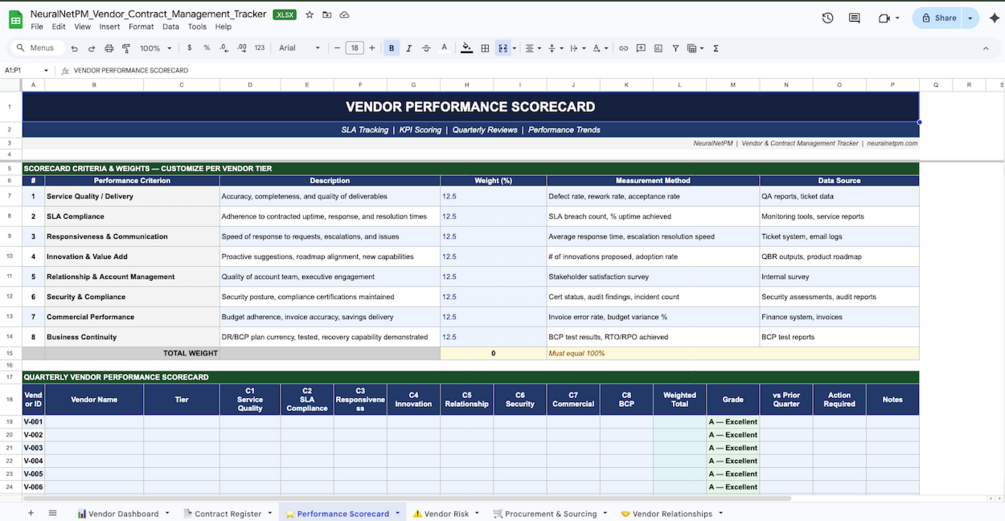Expand merge cells options arrow

tap(514, 48)
